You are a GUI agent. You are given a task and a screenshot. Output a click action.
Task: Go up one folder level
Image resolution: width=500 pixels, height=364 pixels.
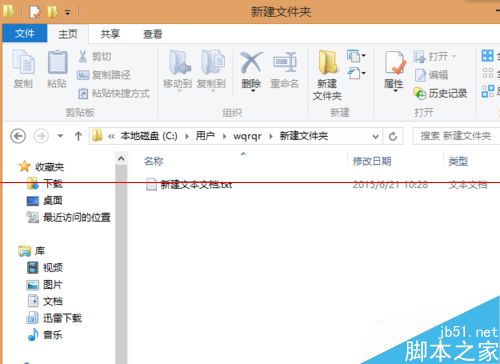(78, 136)
